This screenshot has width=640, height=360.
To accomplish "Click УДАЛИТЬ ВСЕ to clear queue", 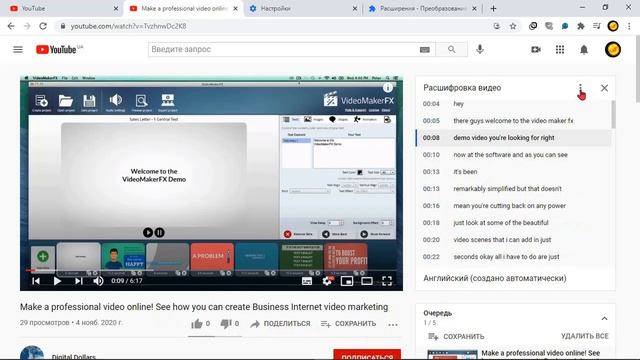I will point(584,336).
